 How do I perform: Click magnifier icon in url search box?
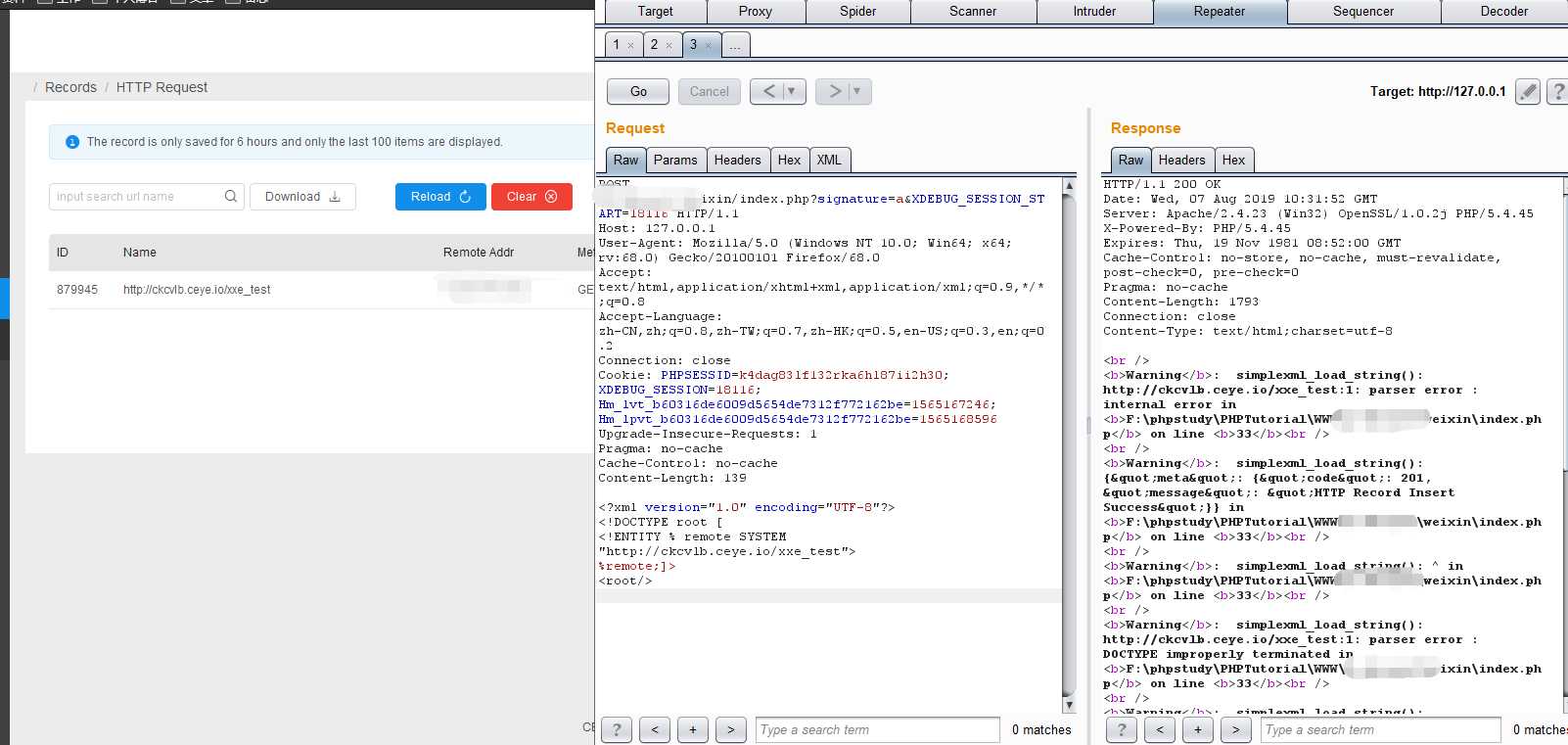click(231, 197)
